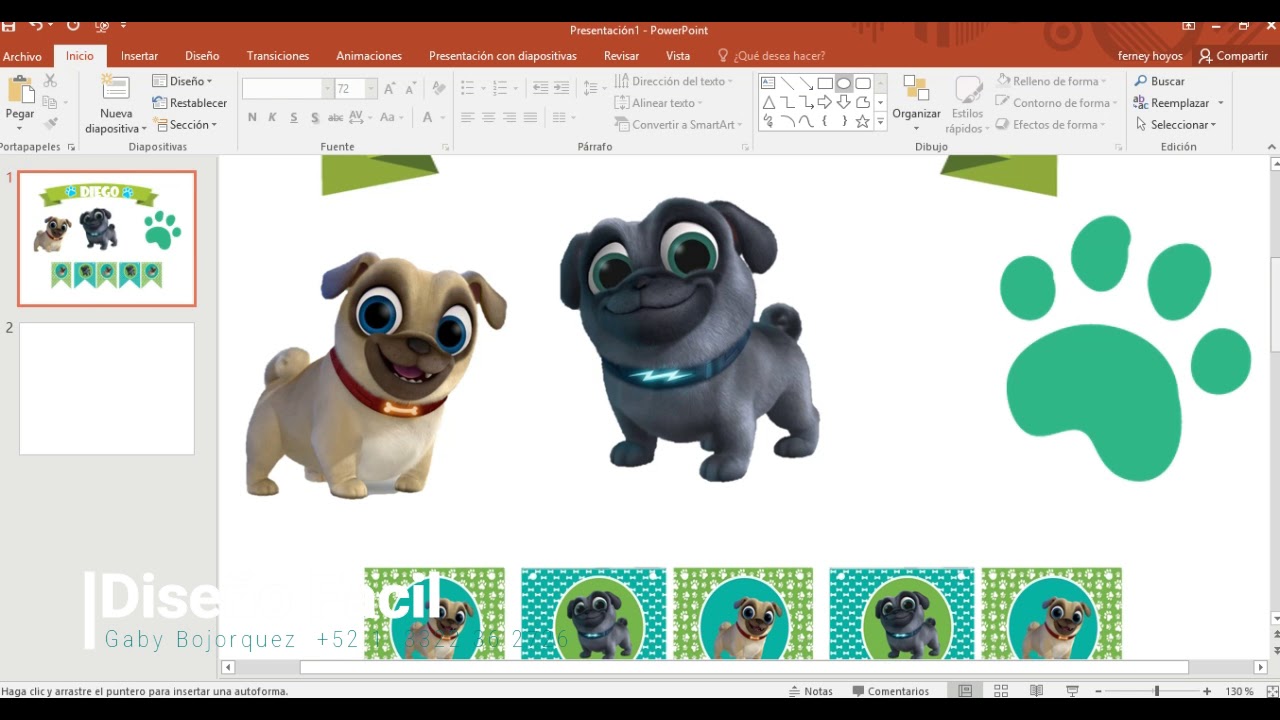Select the rounded rectangle shape
The width and height of the screenshot is (1280, 720).
(x=863, y=83)
